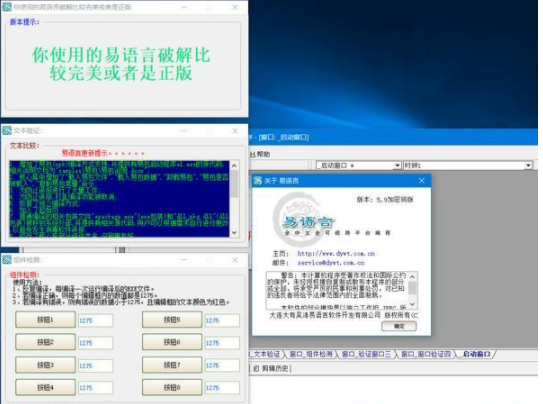Click the red 易语言更新提示 label

coord(103,153)
